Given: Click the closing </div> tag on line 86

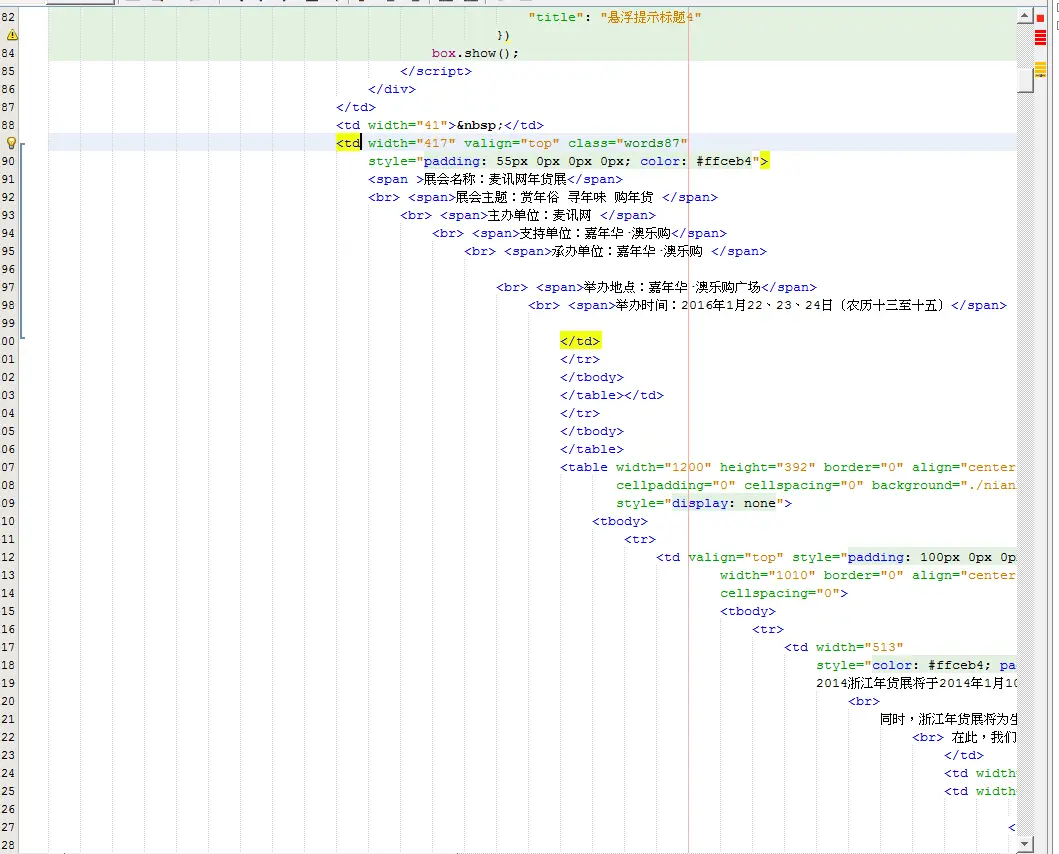Looking at the screenshot, I should tap(392, 89).
